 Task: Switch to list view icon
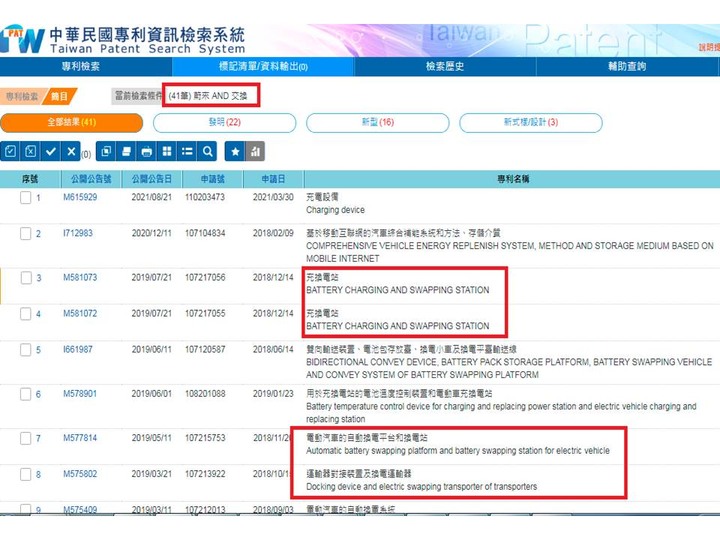coord(187,151)
